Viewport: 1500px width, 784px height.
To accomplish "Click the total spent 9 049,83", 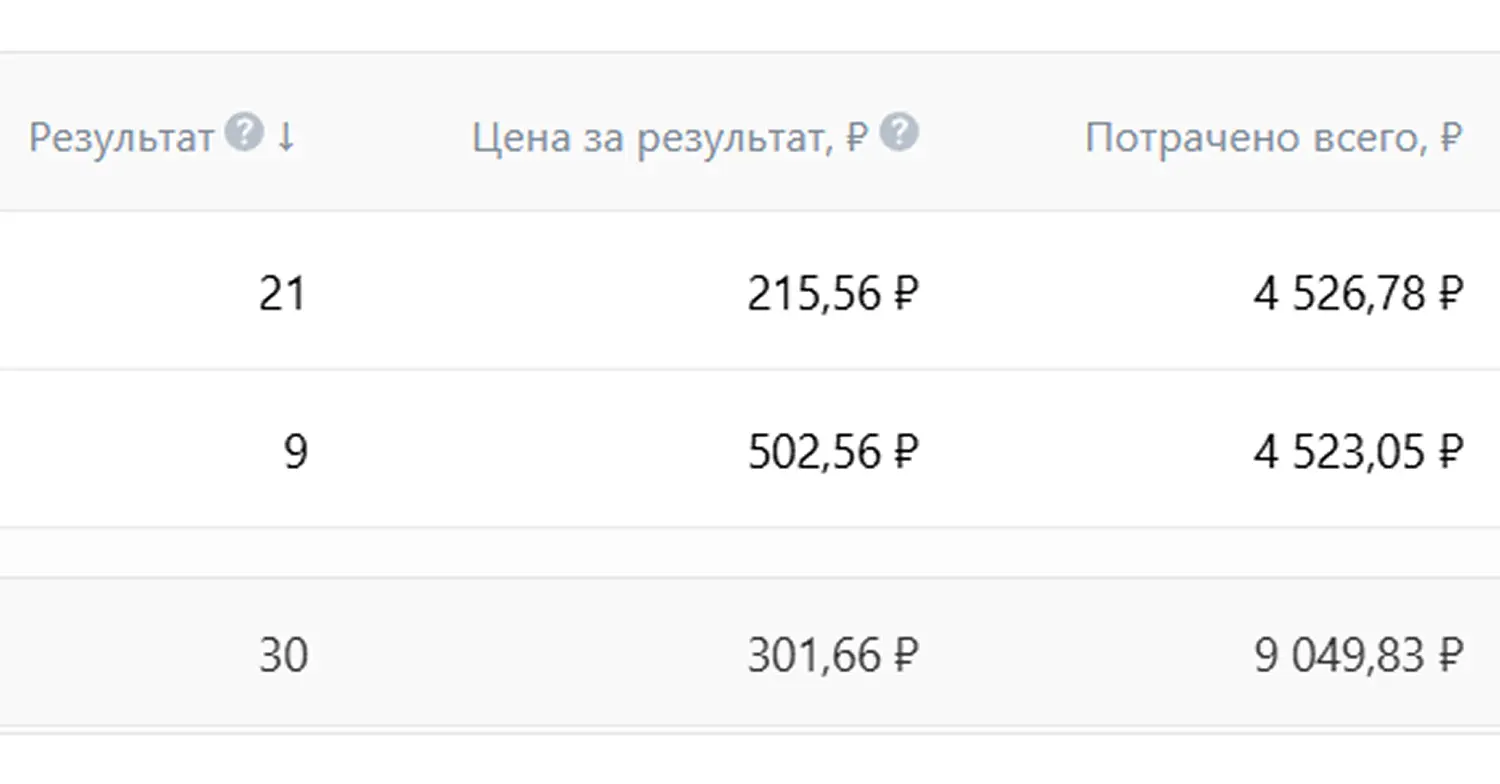I will click(x=1339, y=656).
